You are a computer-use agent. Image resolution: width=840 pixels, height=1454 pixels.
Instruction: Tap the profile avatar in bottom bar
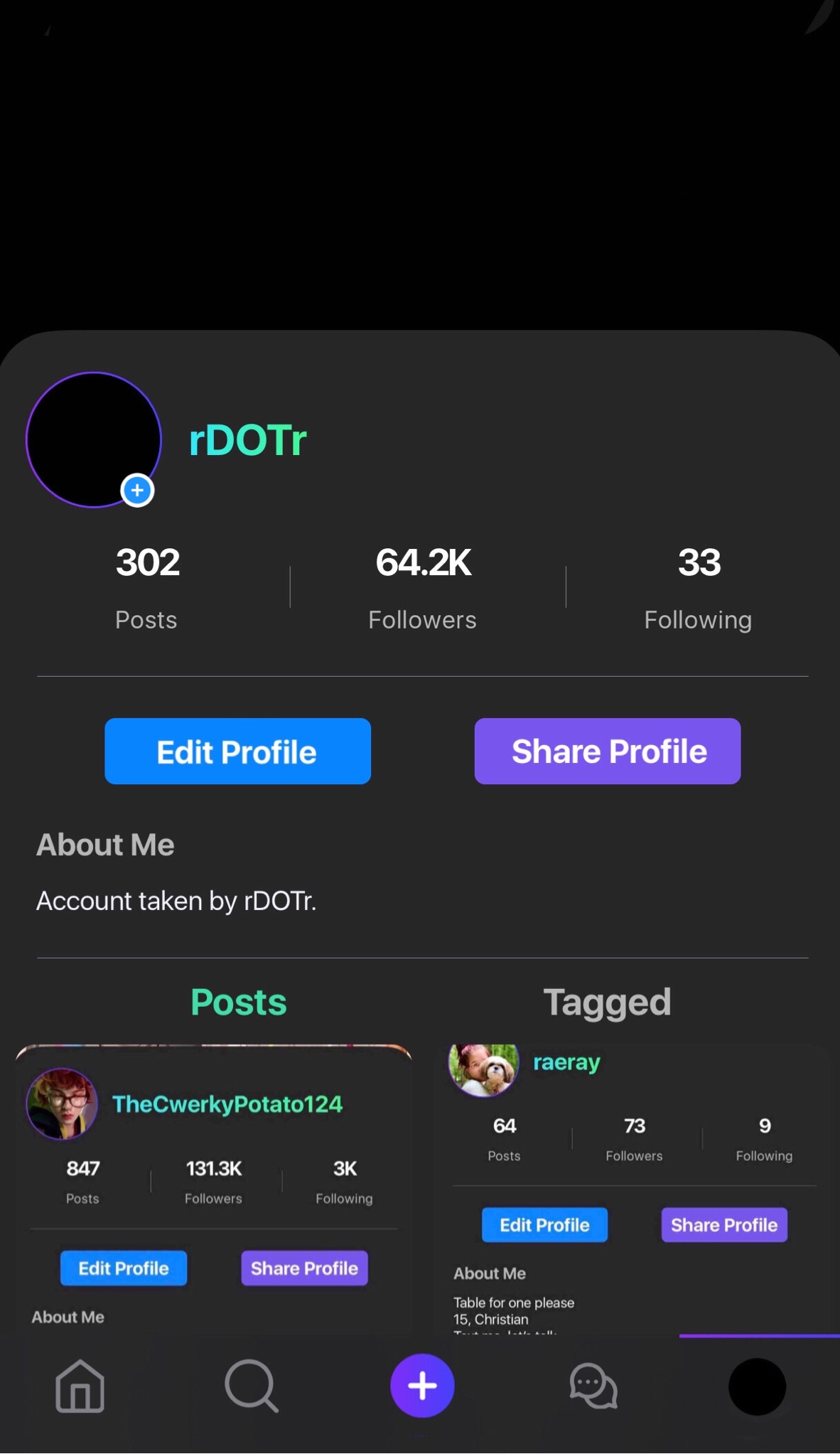(x=757, y=1386)
